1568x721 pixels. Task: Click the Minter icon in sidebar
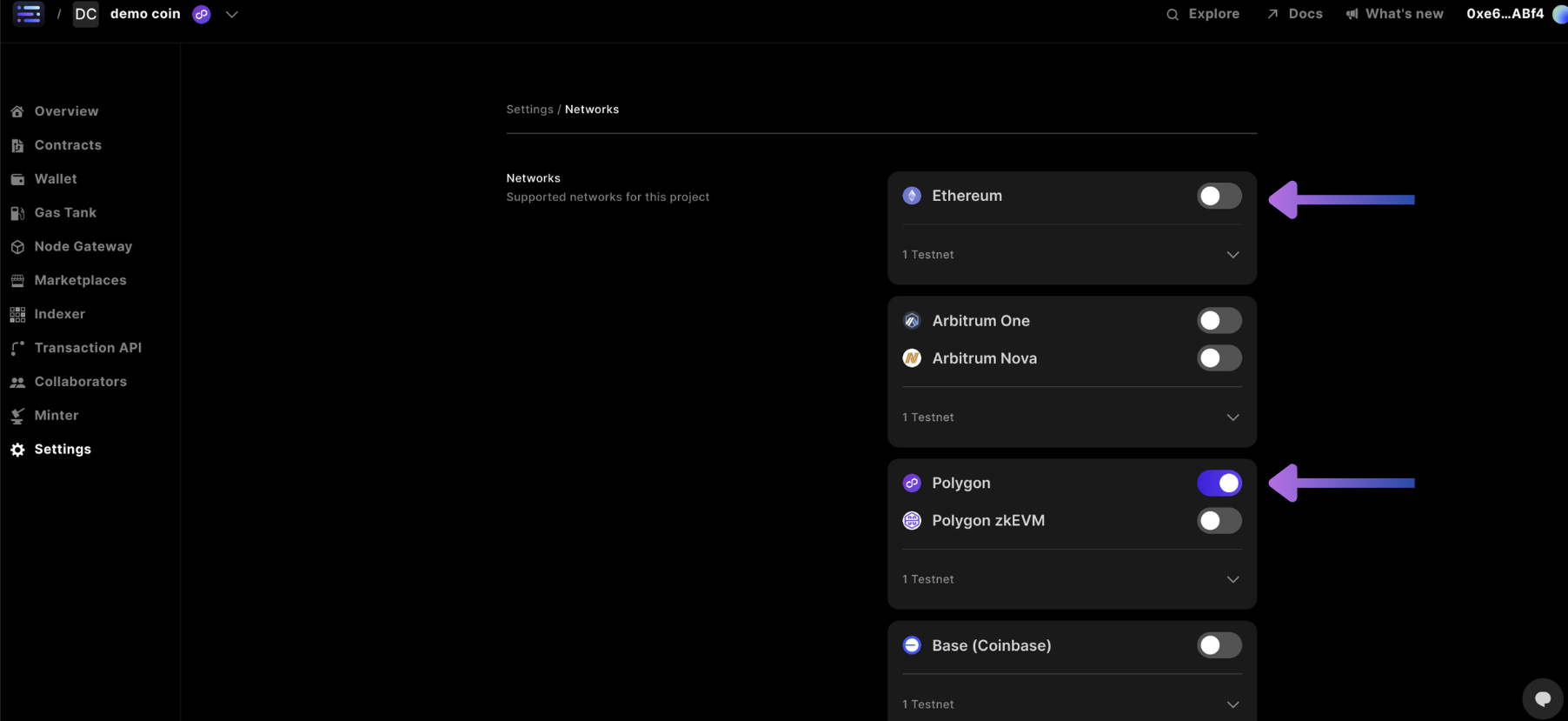[17, 416]
